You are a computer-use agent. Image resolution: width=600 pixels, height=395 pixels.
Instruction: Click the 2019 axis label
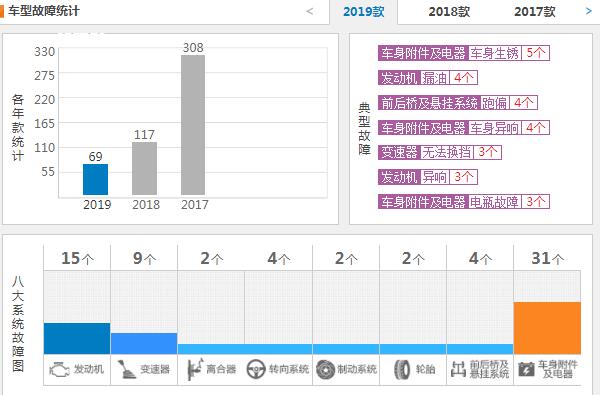[x=97, y=205]
